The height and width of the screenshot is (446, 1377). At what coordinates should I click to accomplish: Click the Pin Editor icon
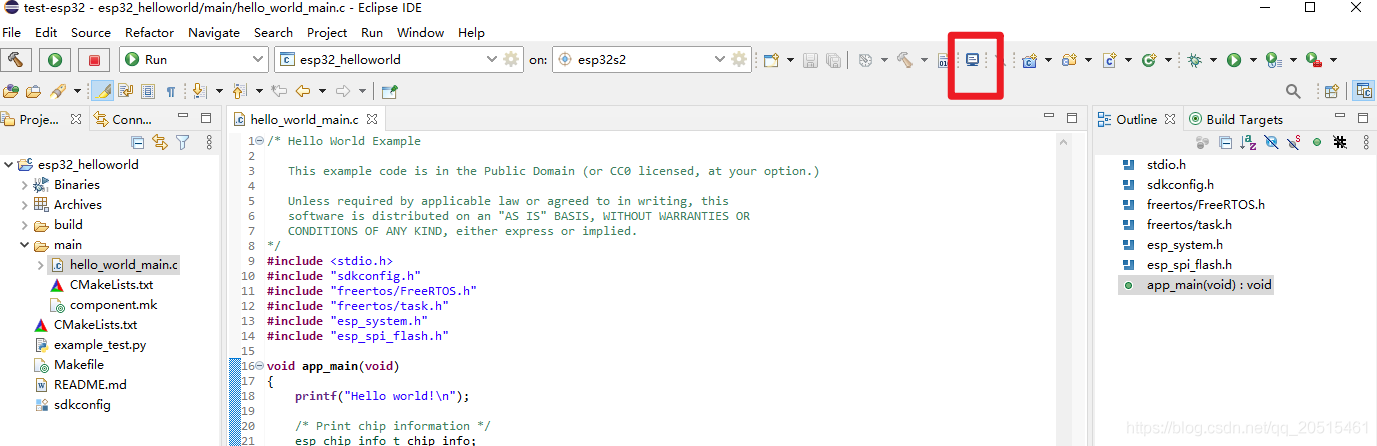[x=389, y=91]
